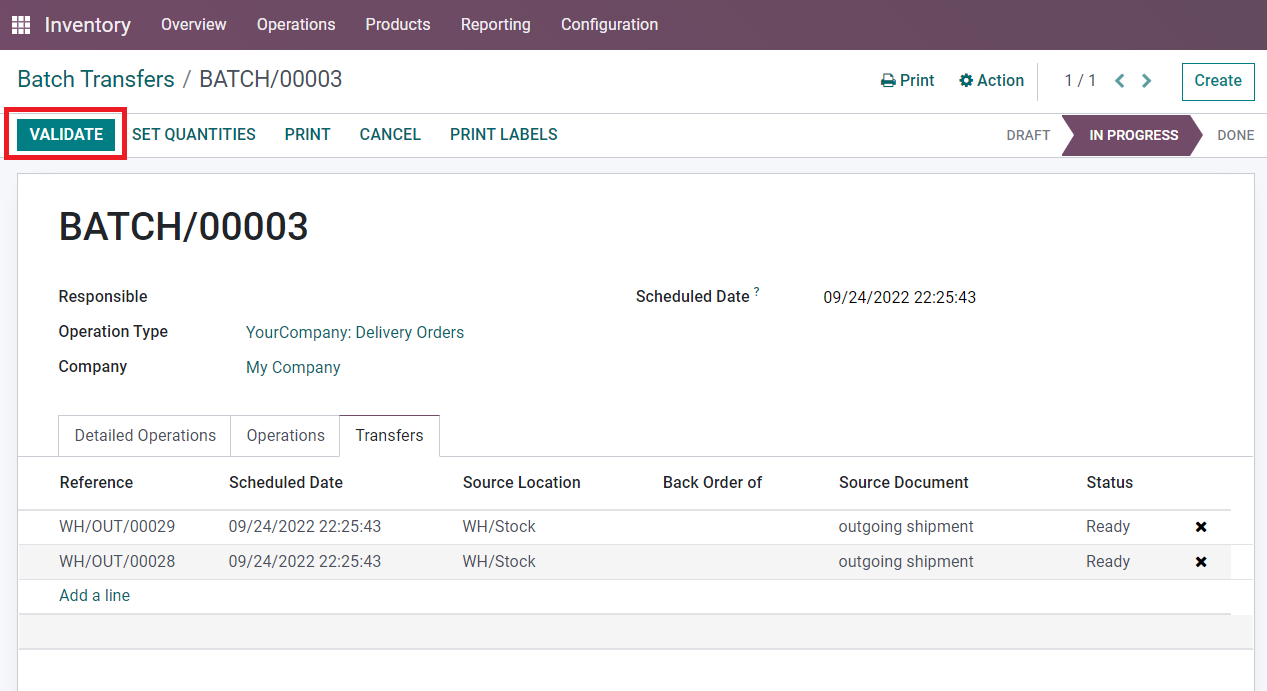Switch to Detailed Operations tab
1267x691 pixels.
145,436
